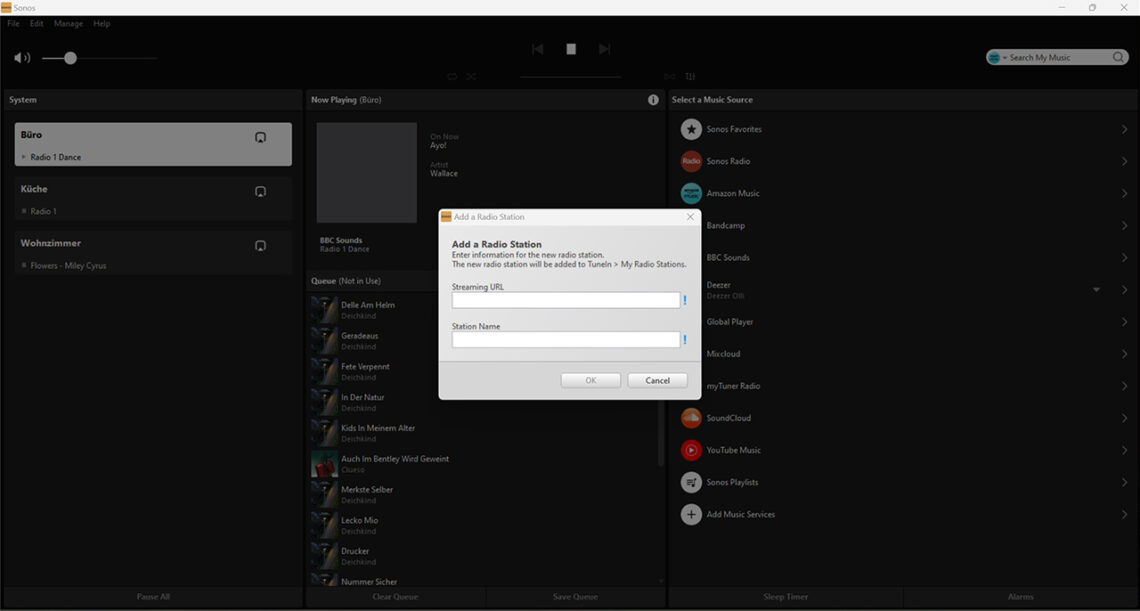Screen dimensions: 1140x611
Task: Open the File menu
Action: pos(14,23)
